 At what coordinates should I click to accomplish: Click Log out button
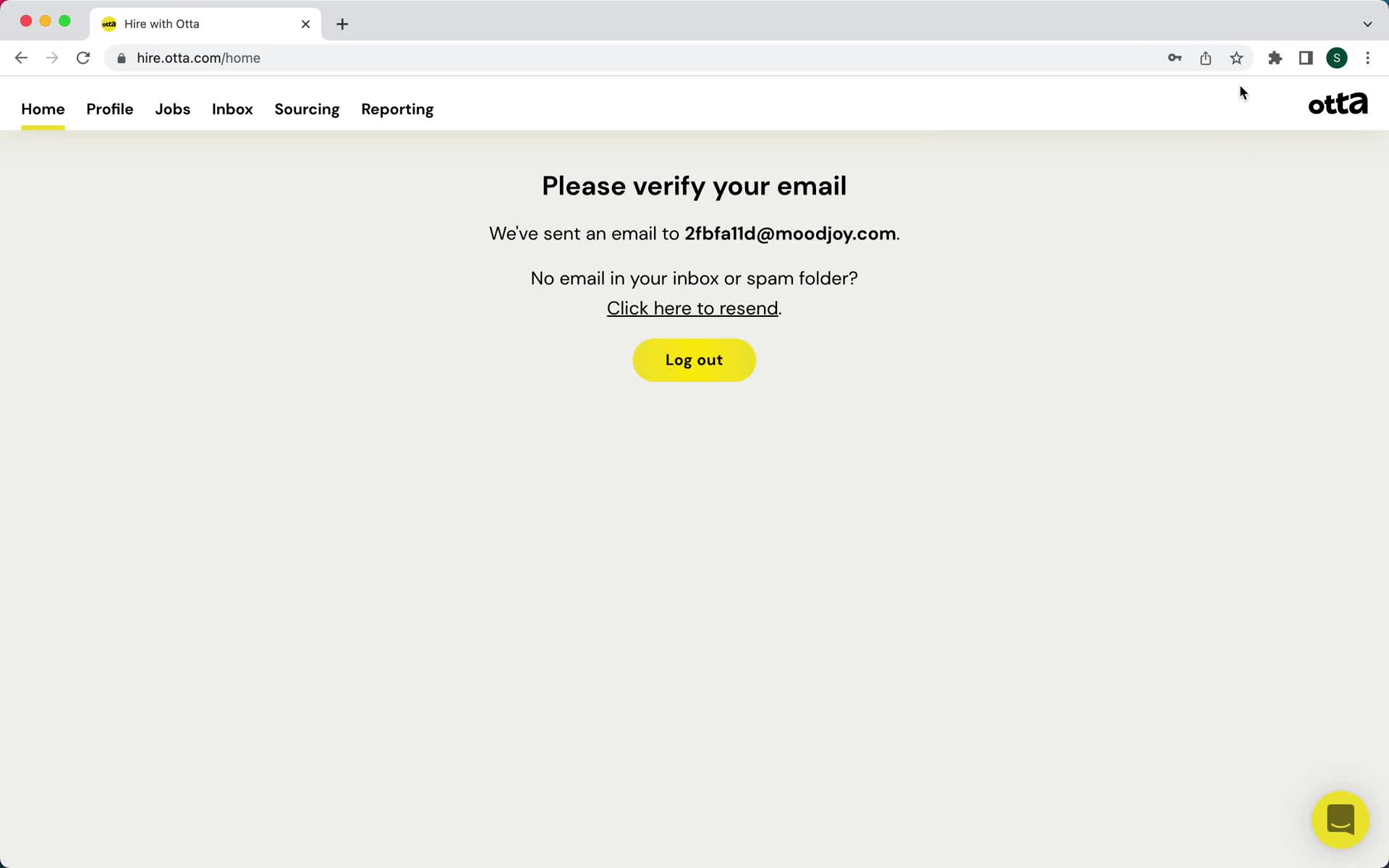click(694, 360)
